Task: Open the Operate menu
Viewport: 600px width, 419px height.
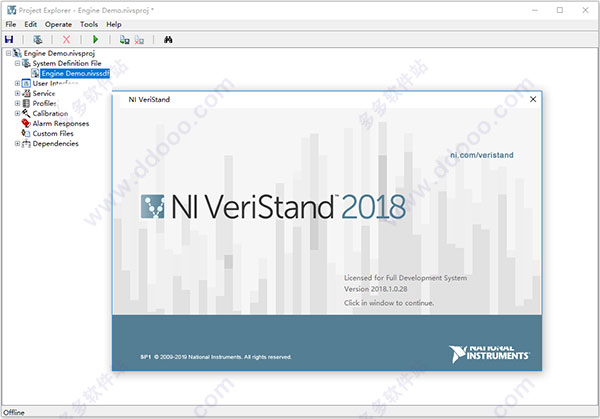Action: [58, 24]
